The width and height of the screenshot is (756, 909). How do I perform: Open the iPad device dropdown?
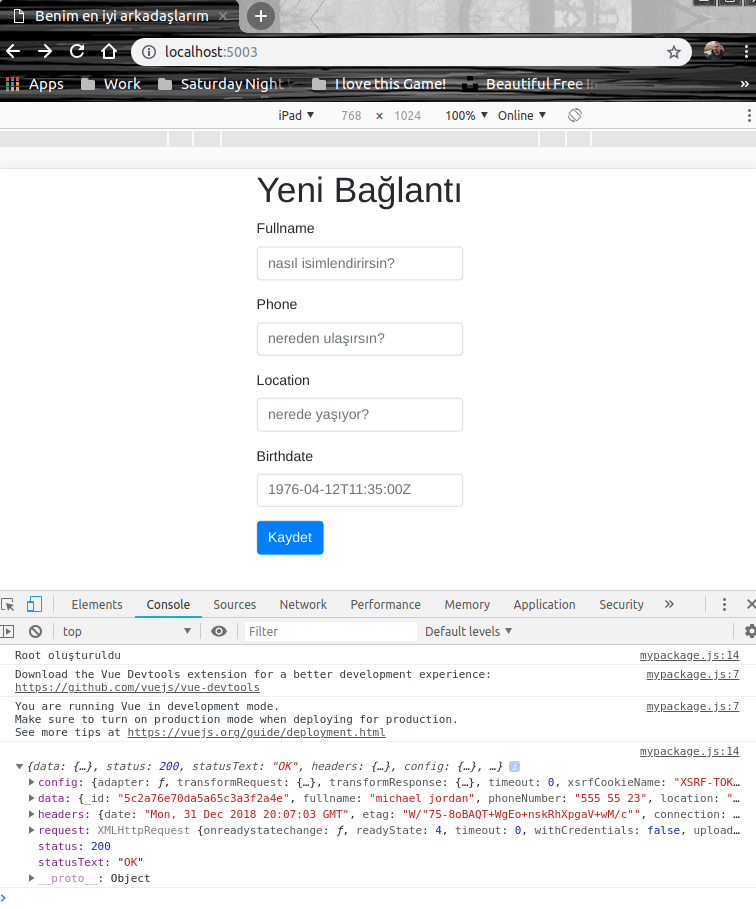tap(296, 115)
